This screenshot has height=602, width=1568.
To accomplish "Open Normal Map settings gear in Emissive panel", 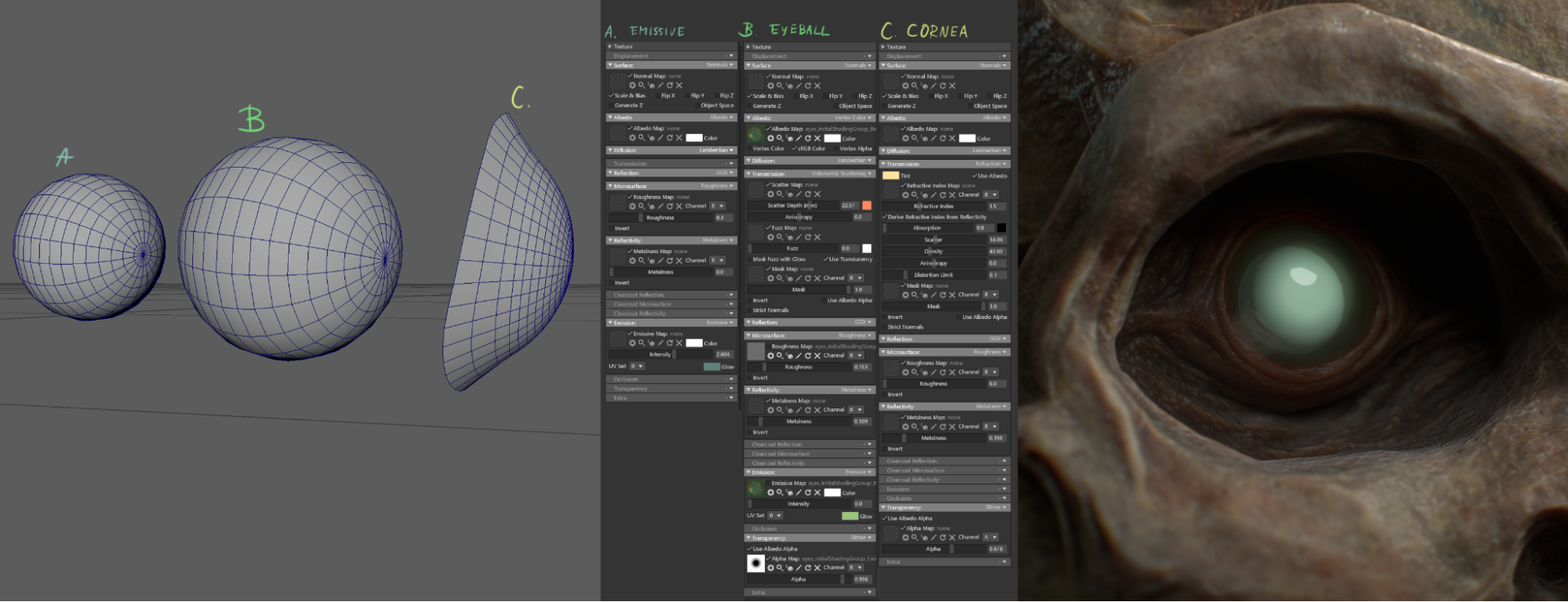I will (632, 85).
